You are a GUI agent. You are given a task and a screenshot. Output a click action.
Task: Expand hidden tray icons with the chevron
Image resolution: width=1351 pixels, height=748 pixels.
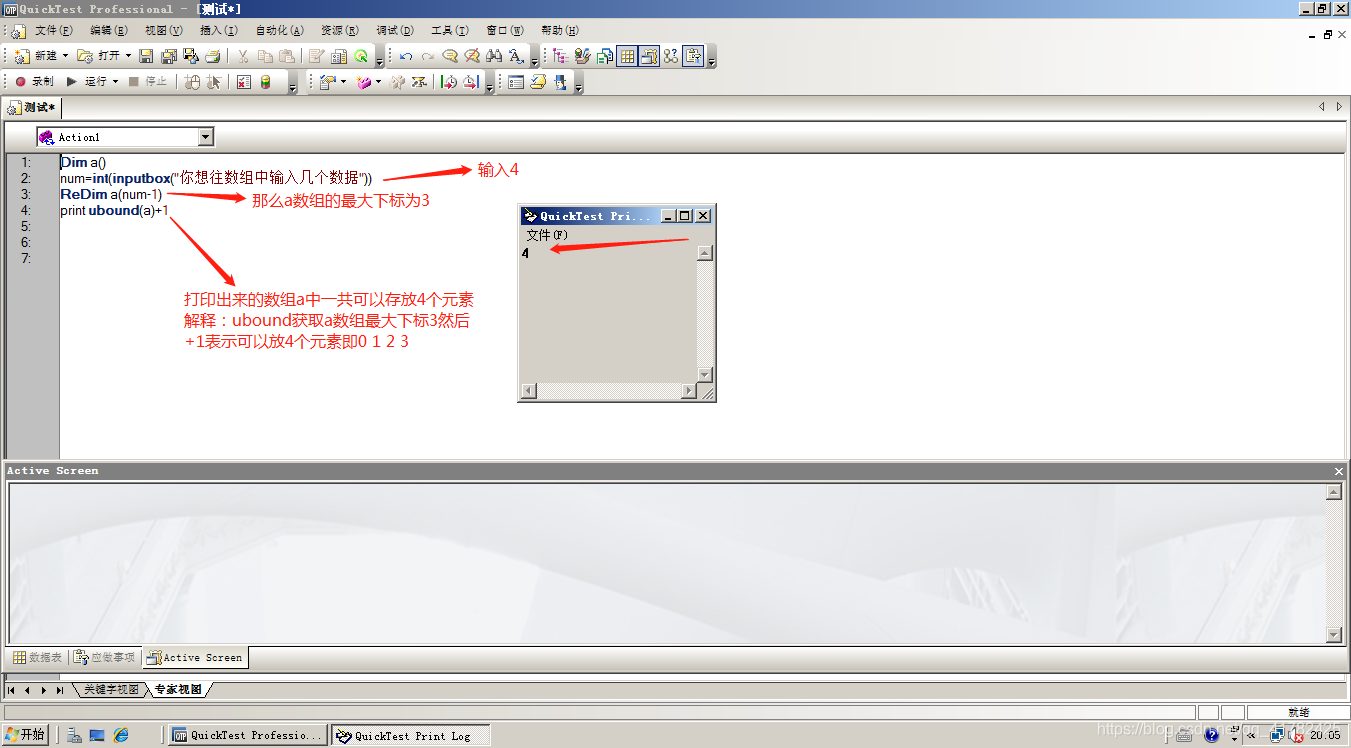click(x=1251, y=735)
